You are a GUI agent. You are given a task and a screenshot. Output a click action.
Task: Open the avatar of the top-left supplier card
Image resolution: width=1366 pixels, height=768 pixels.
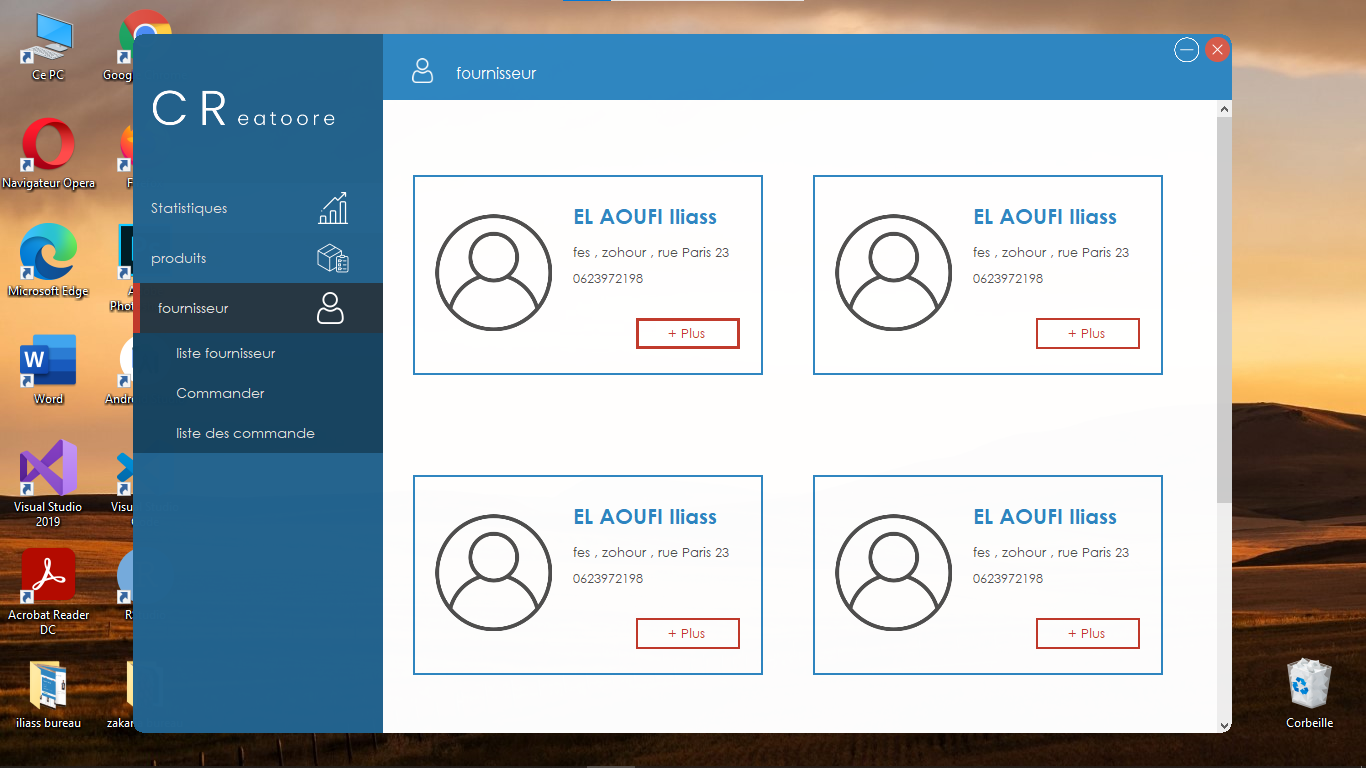click(493, 272)
